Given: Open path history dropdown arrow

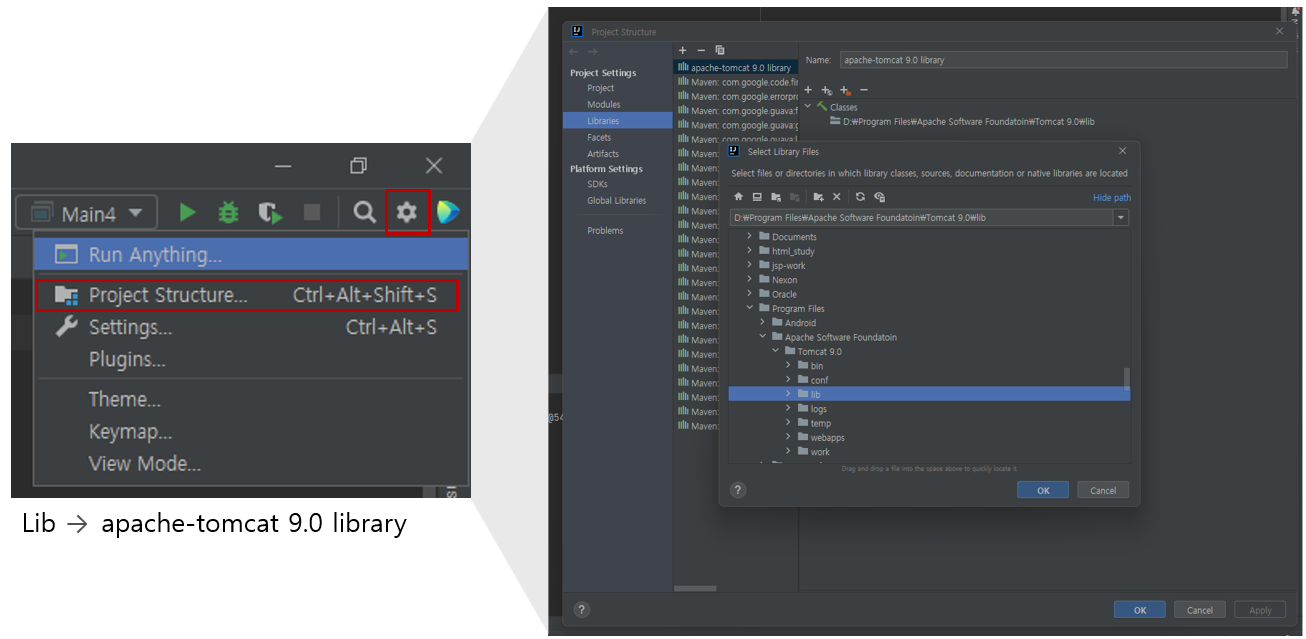Looking at the screenshot, I should pos(1121,217).
